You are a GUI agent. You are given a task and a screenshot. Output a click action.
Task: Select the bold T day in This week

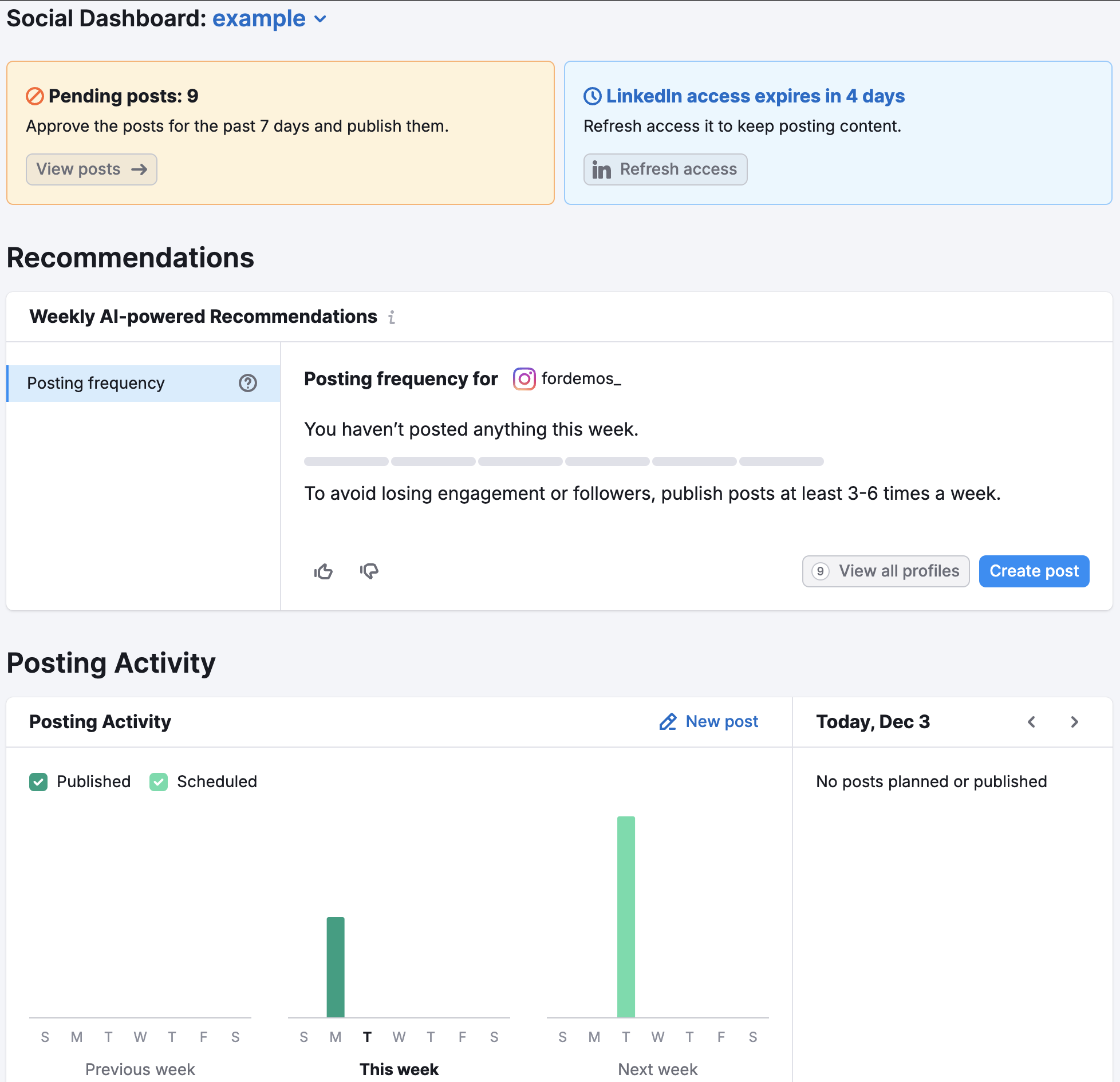[367, 1037]
